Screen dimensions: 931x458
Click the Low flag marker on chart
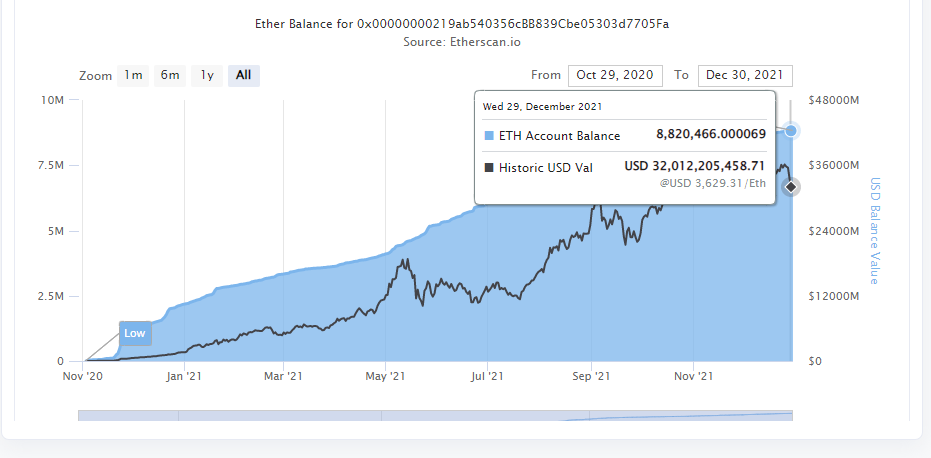pyautogui.click(x=135, y=333)
